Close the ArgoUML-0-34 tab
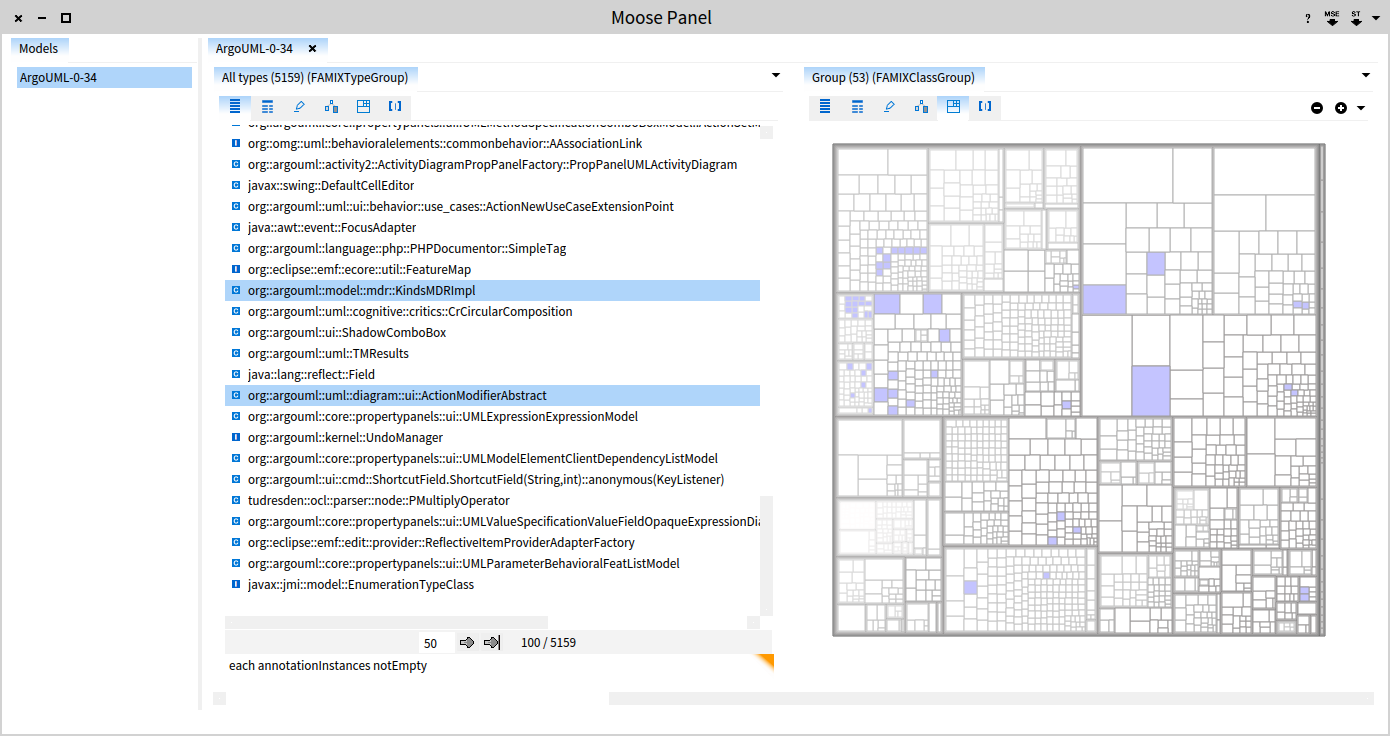The width and height of the screenshot is (1390, 736). pyautogui.click(x=312, y=48)
